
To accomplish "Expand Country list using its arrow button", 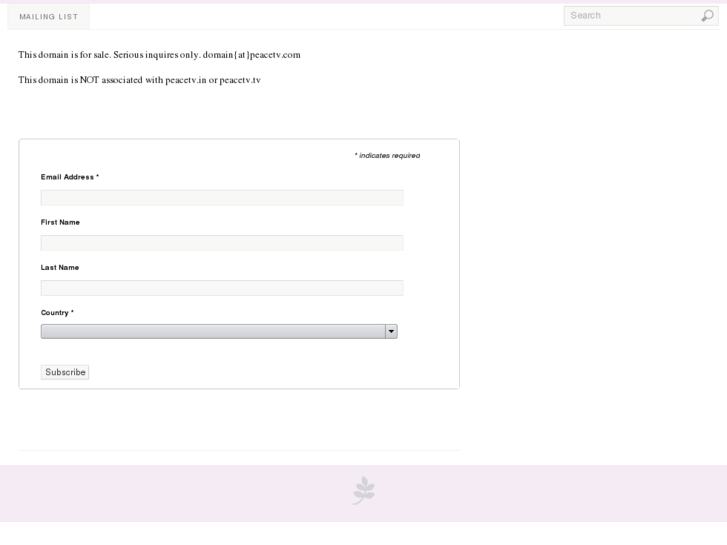I will coord(391,332).
